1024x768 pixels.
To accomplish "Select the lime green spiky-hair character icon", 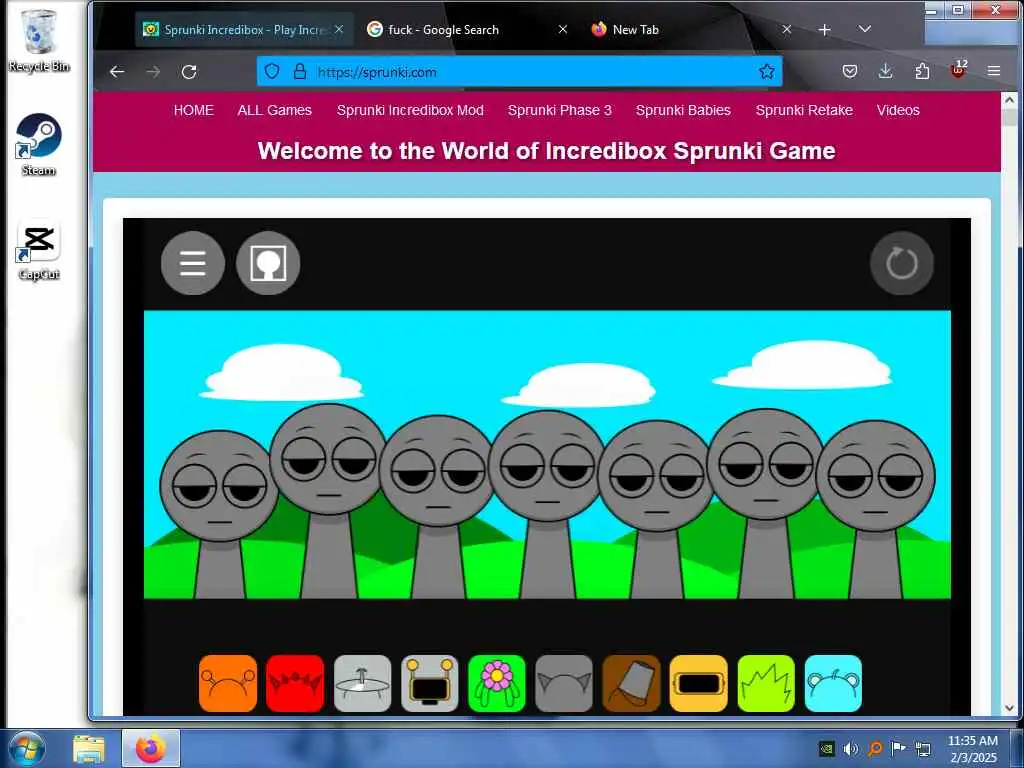I will pos(766,683).
